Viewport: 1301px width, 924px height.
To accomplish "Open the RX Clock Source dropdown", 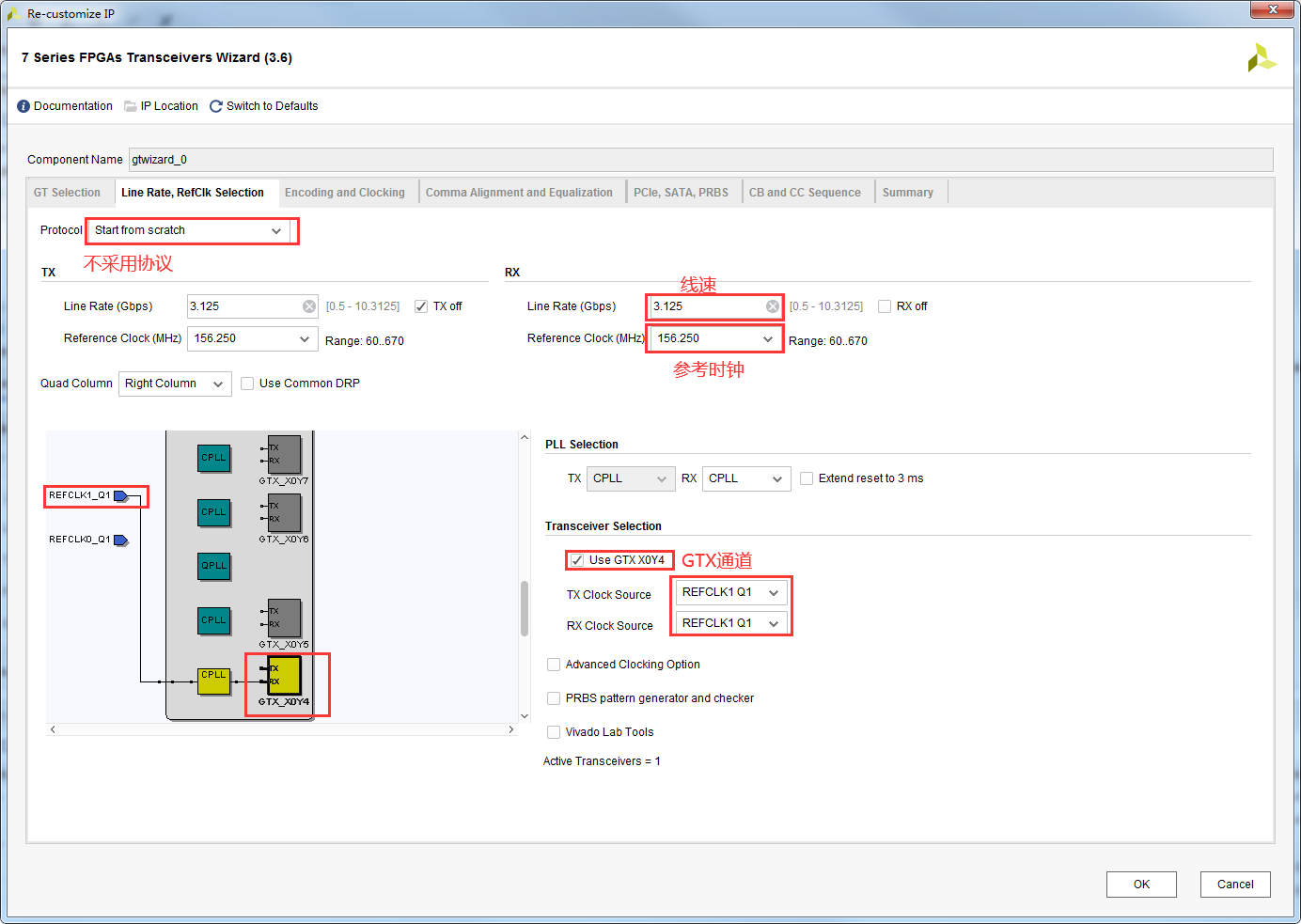I will coord(731,623).
